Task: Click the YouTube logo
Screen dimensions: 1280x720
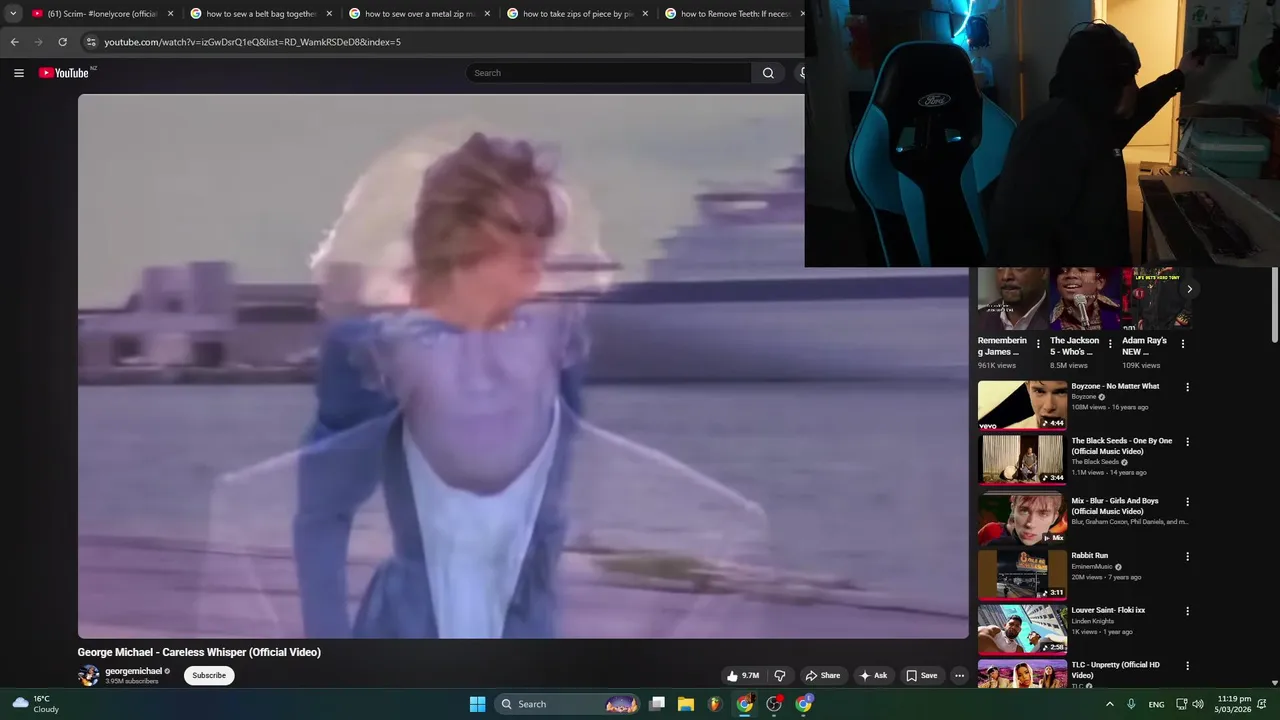Action: click(65, 73)
